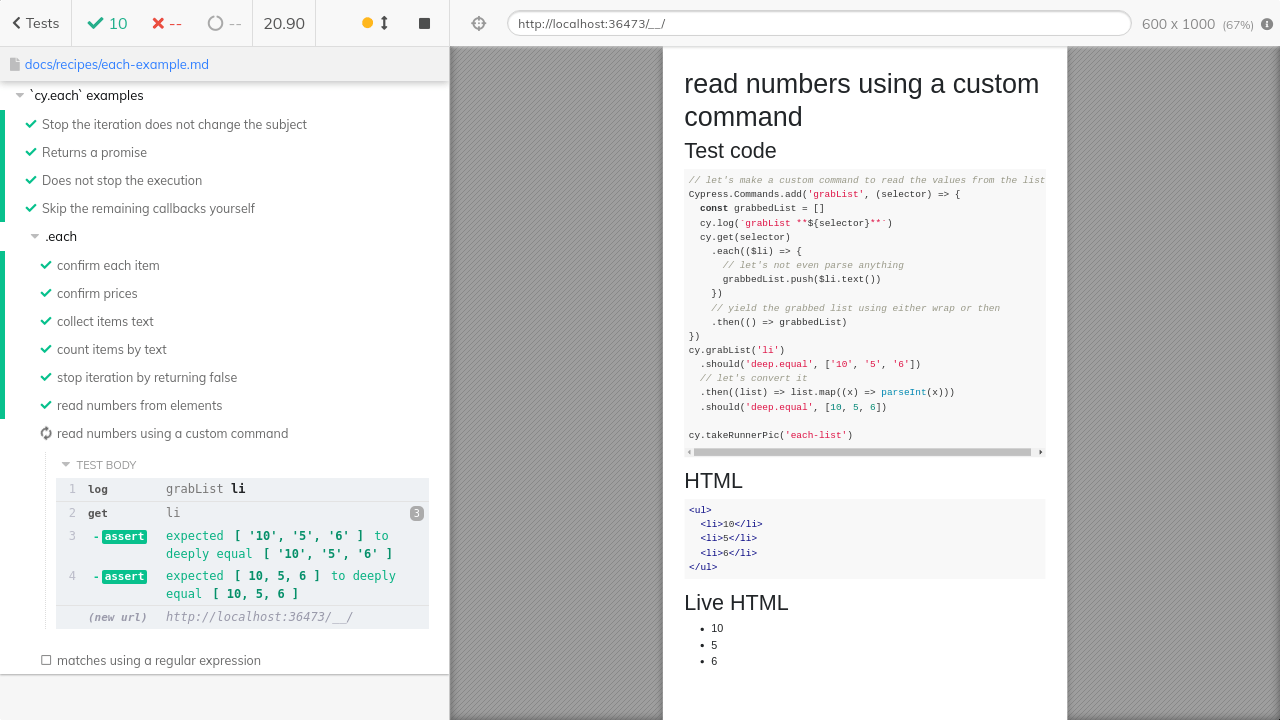The width and height of the screenshot is (1280, 720).
Task: Click the horizontal scrollbar under the test code
Action: pos(860,452)
